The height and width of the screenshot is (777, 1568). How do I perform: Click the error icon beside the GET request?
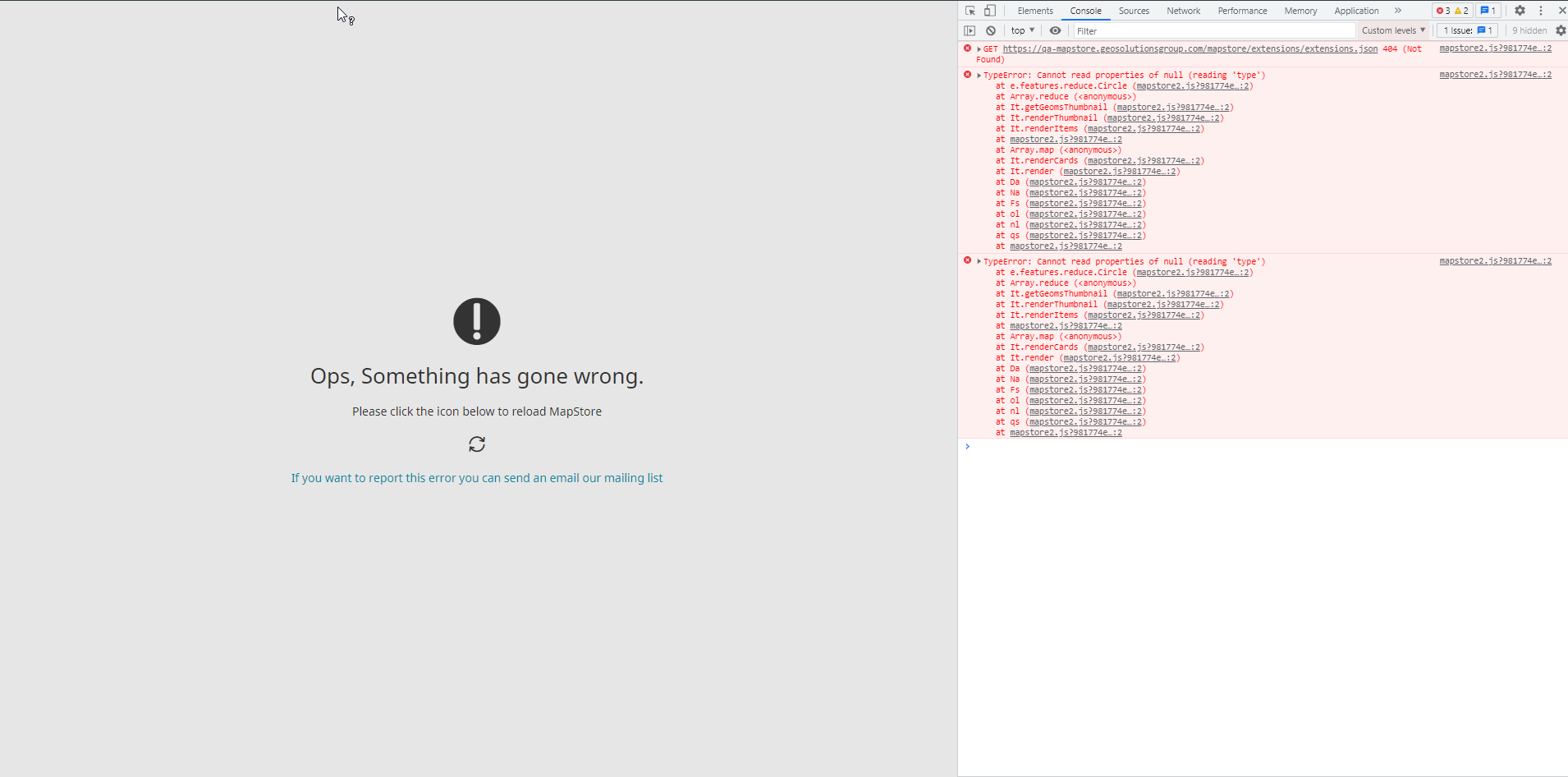968,48
